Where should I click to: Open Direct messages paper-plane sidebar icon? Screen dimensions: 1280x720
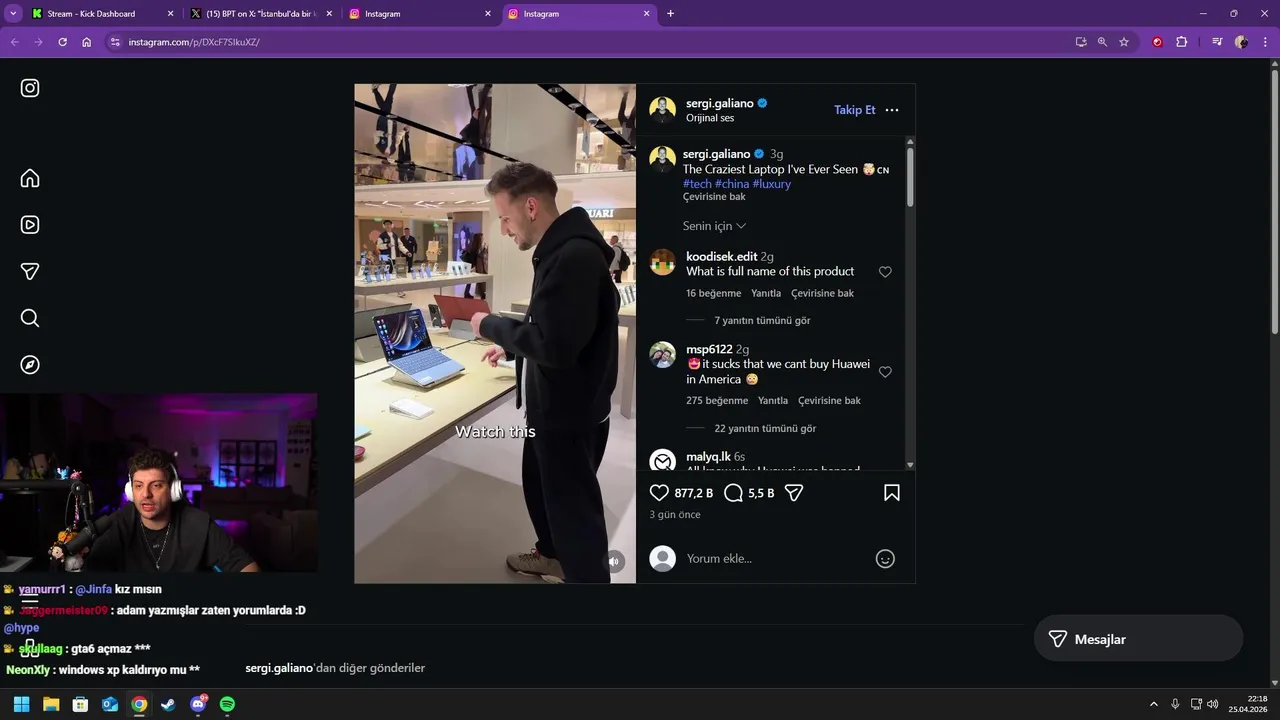point(30,271)
